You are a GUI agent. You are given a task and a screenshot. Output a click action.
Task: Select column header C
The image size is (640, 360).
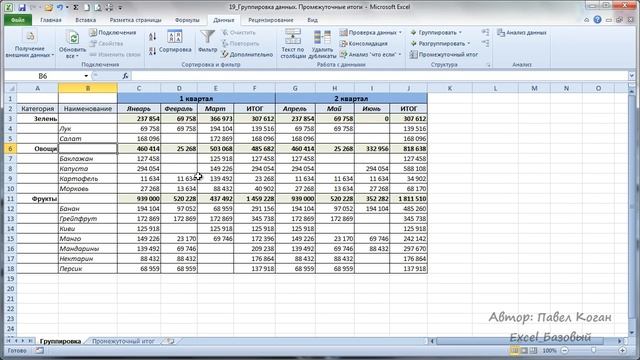pyautogui.click(x=139, y=88)
